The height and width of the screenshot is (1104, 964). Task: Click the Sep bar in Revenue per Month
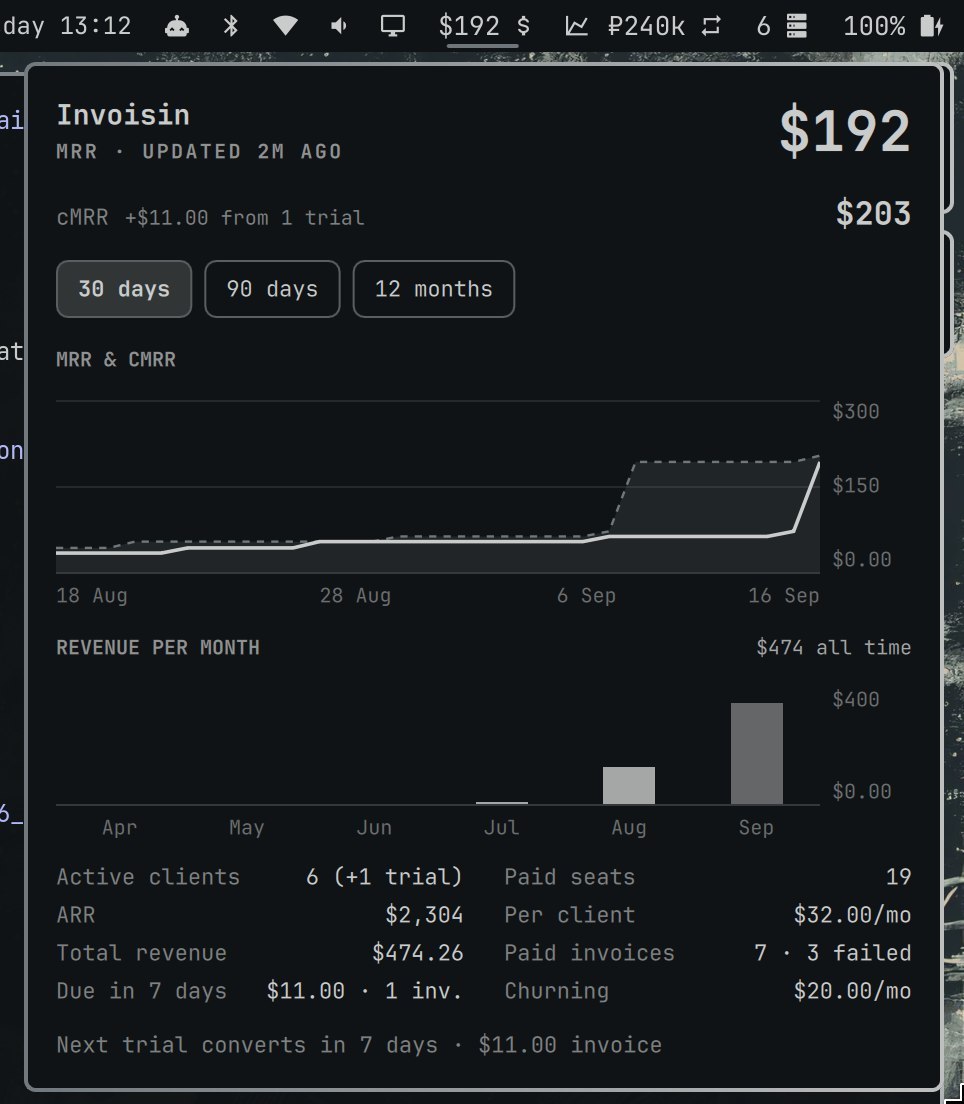tap(756, 753)
